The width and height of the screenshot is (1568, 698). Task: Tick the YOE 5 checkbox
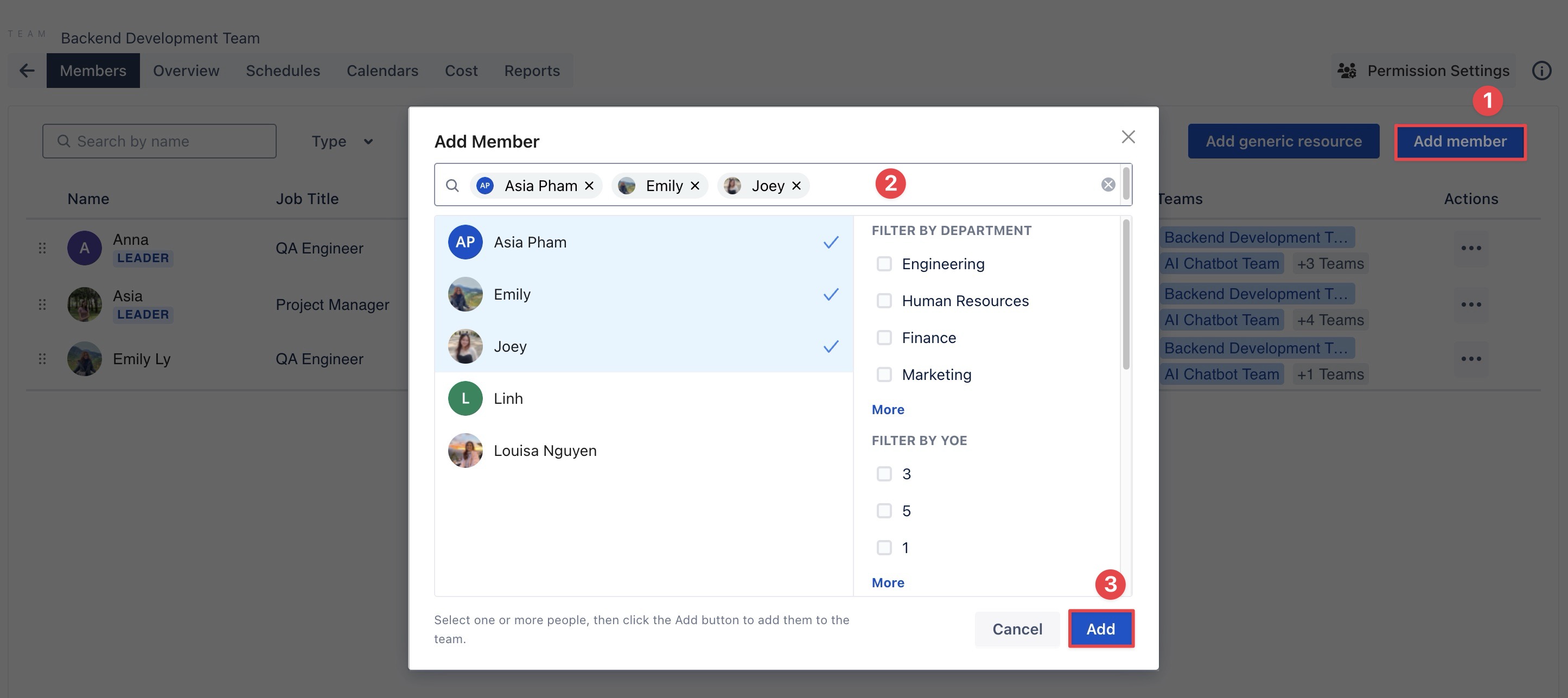click(884, 510)
